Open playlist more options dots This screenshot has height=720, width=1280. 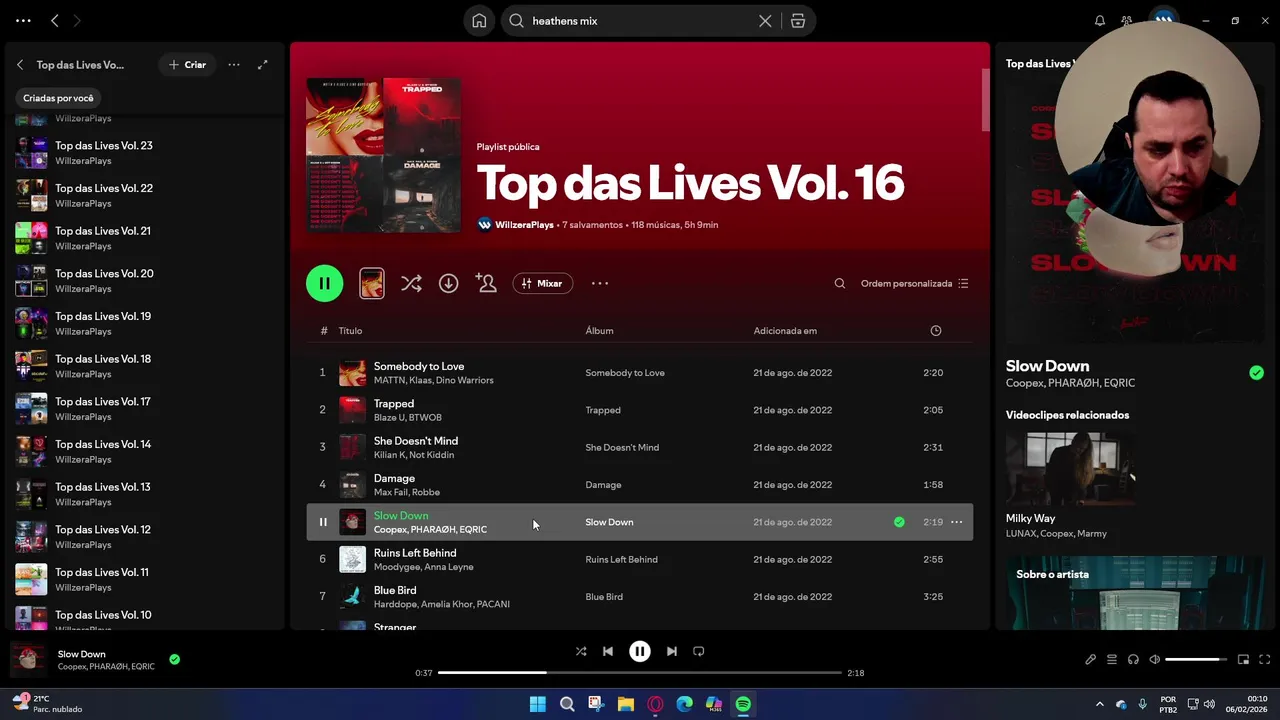tap(600, 284)
